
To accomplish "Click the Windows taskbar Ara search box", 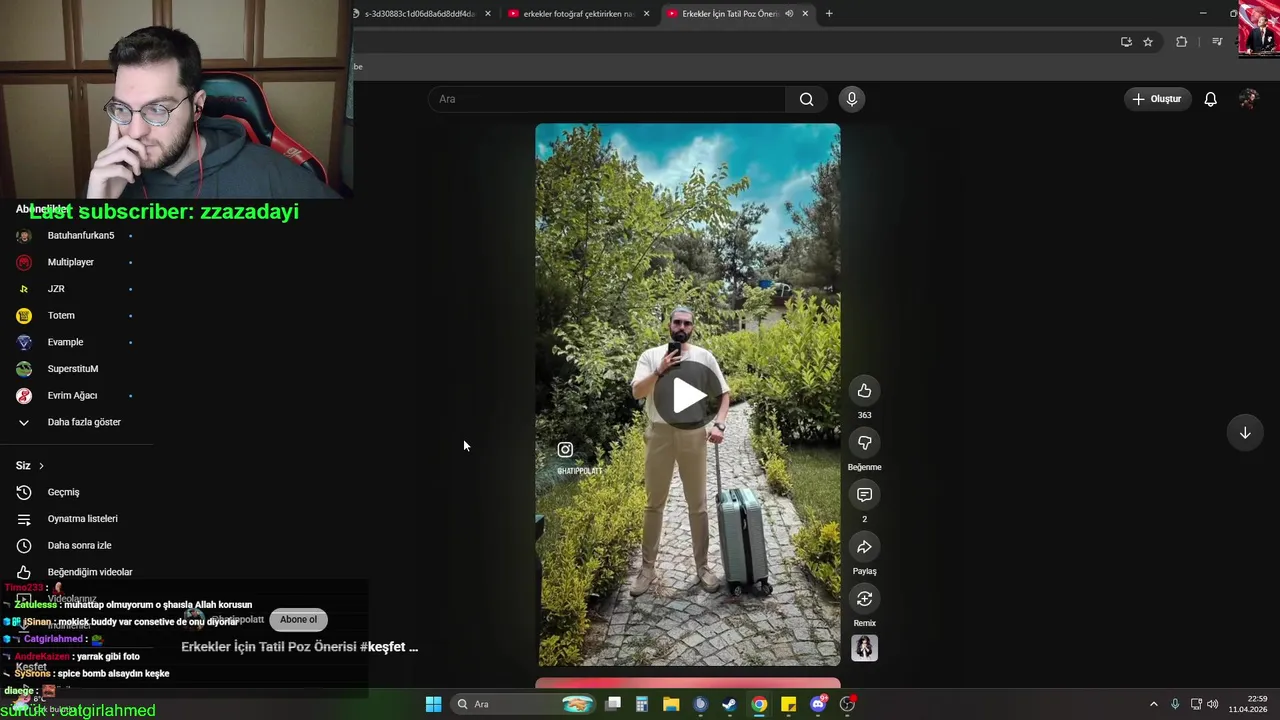I will tap(524, 704).
